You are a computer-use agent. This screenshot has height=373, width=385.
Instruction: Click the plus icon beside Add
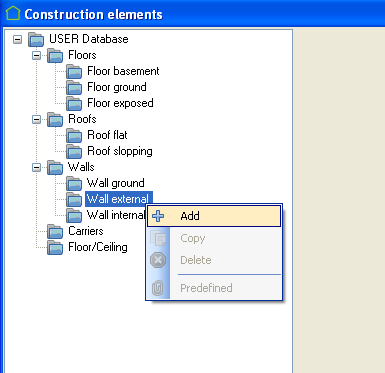tap(158, 216)
